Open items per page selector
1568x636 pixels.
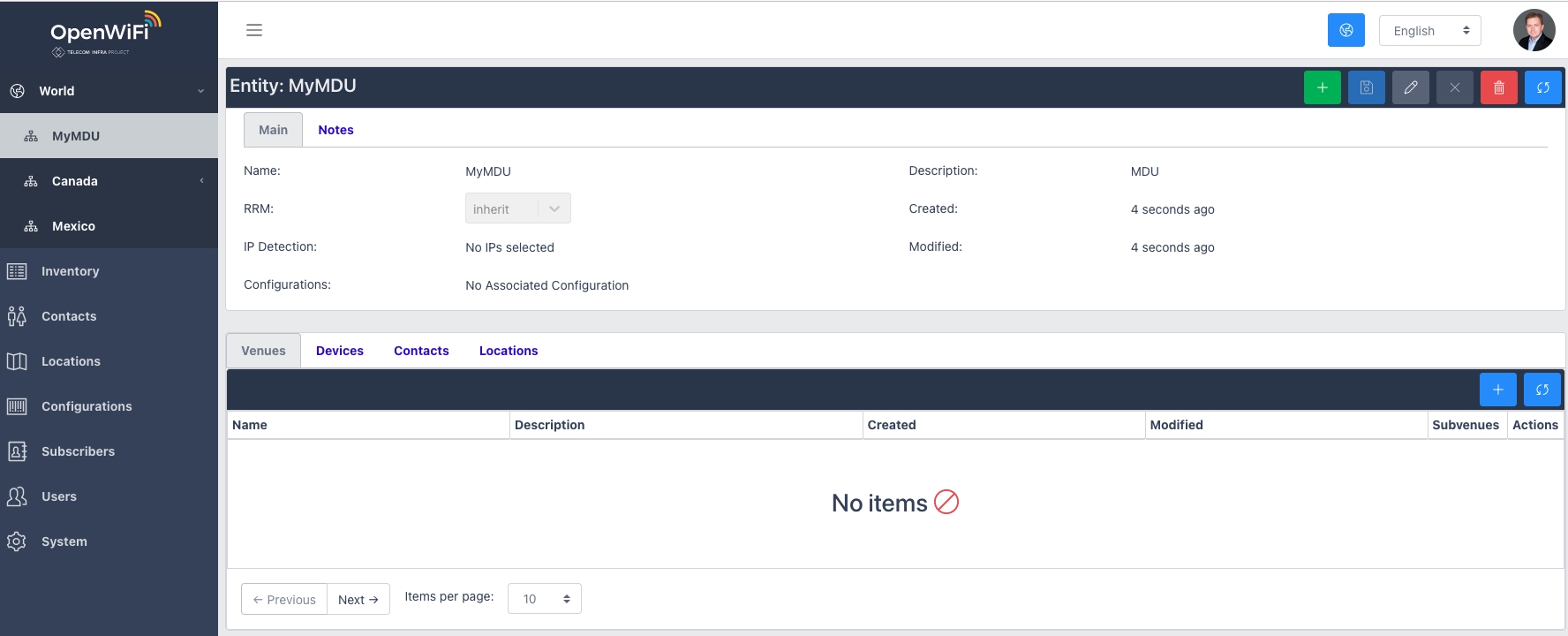544,599
